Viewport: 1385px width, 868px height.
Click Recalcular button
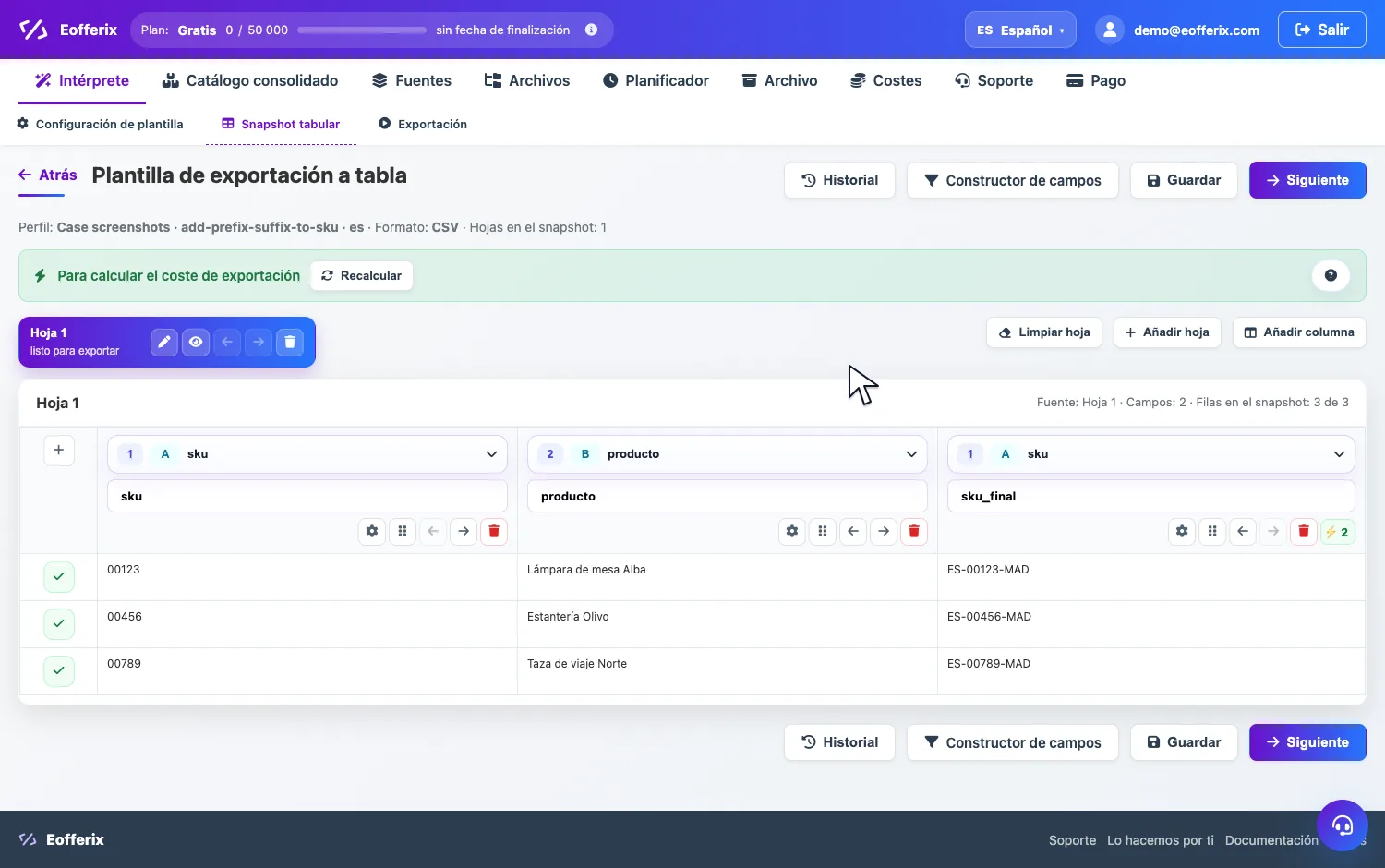click(x=362, y=275)
